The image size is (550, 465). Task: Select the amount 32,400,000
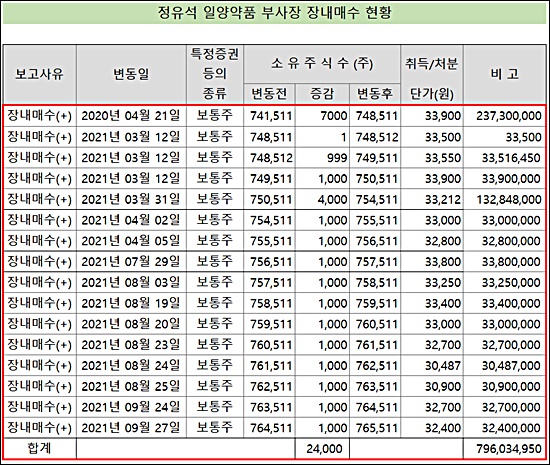[511, 428]
